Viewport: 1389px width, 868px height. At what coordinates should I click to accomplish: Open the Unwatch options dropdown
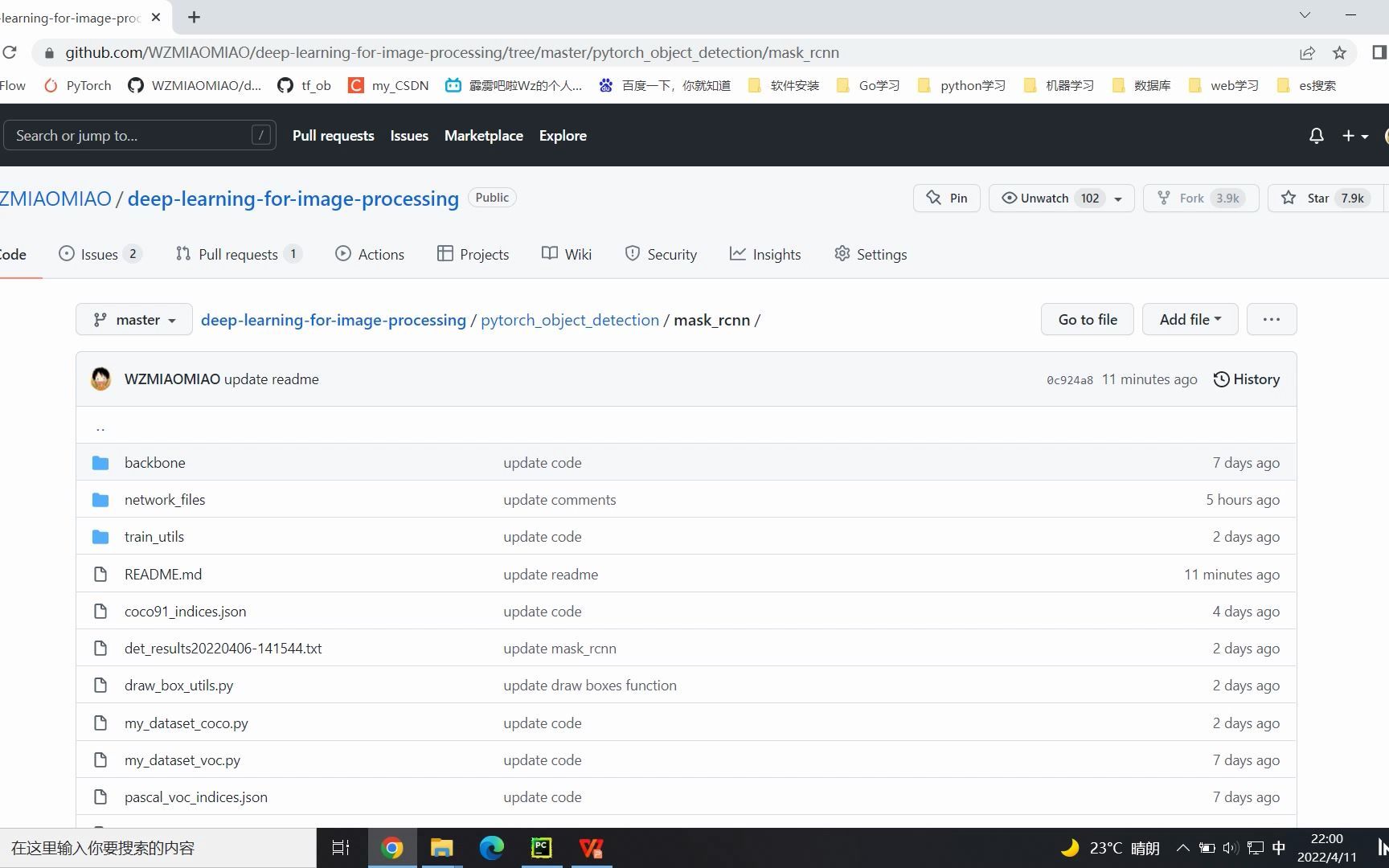(x=1120, y=198)
